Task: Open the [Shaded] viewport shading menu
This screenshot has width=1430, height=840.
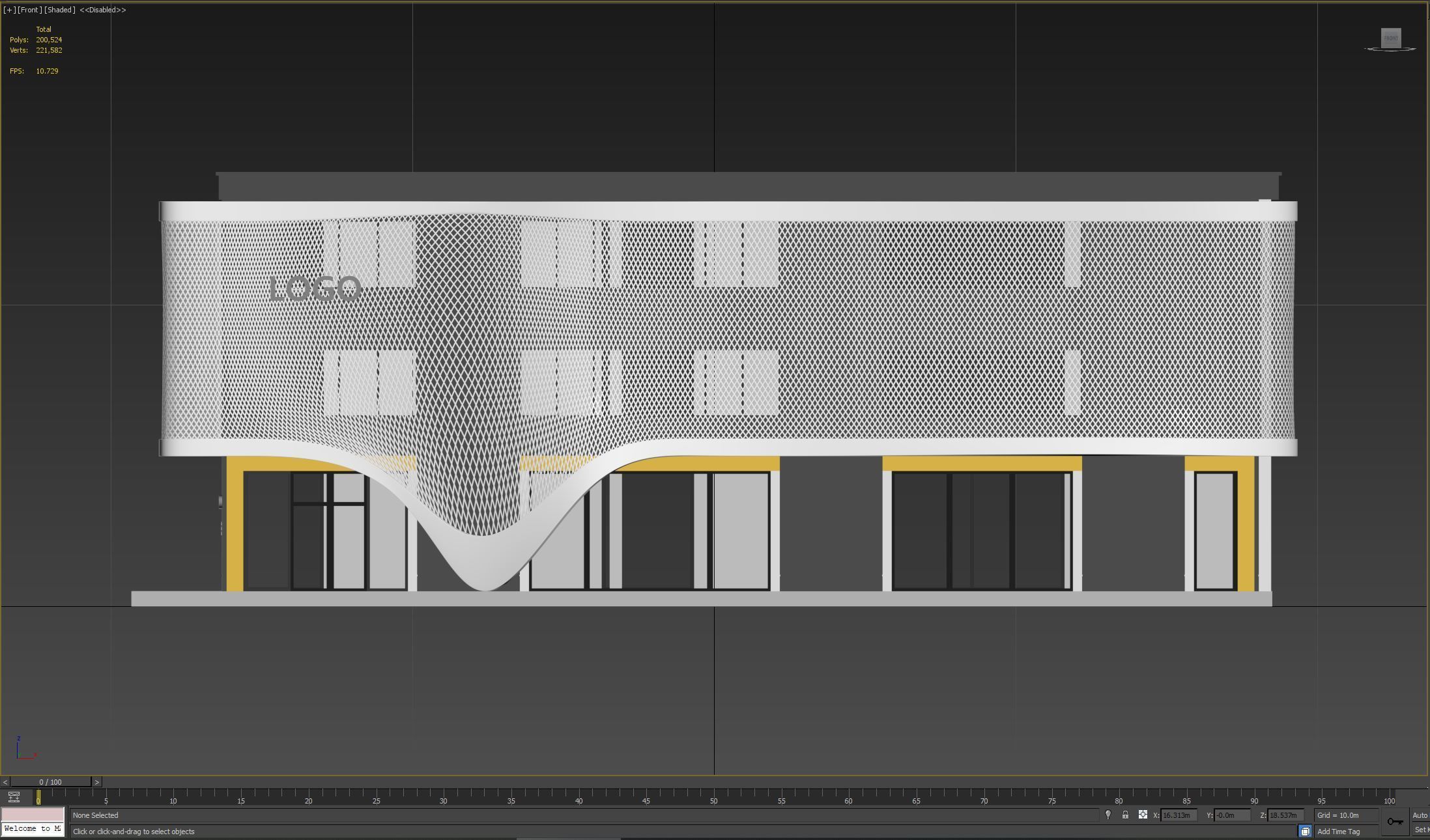Action: 60,10
